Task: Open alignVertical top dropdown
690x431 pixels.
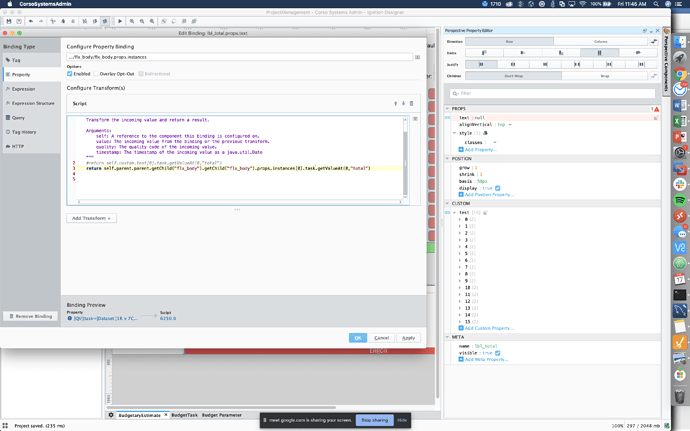Action: [510, 125]
